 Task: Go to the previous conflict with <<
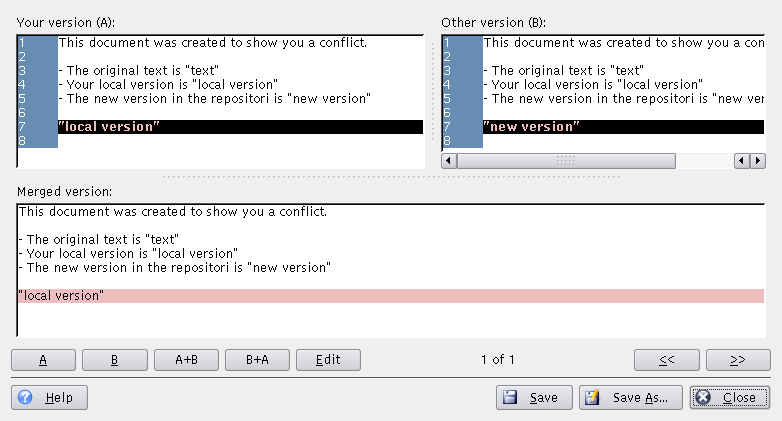(667, 360)
